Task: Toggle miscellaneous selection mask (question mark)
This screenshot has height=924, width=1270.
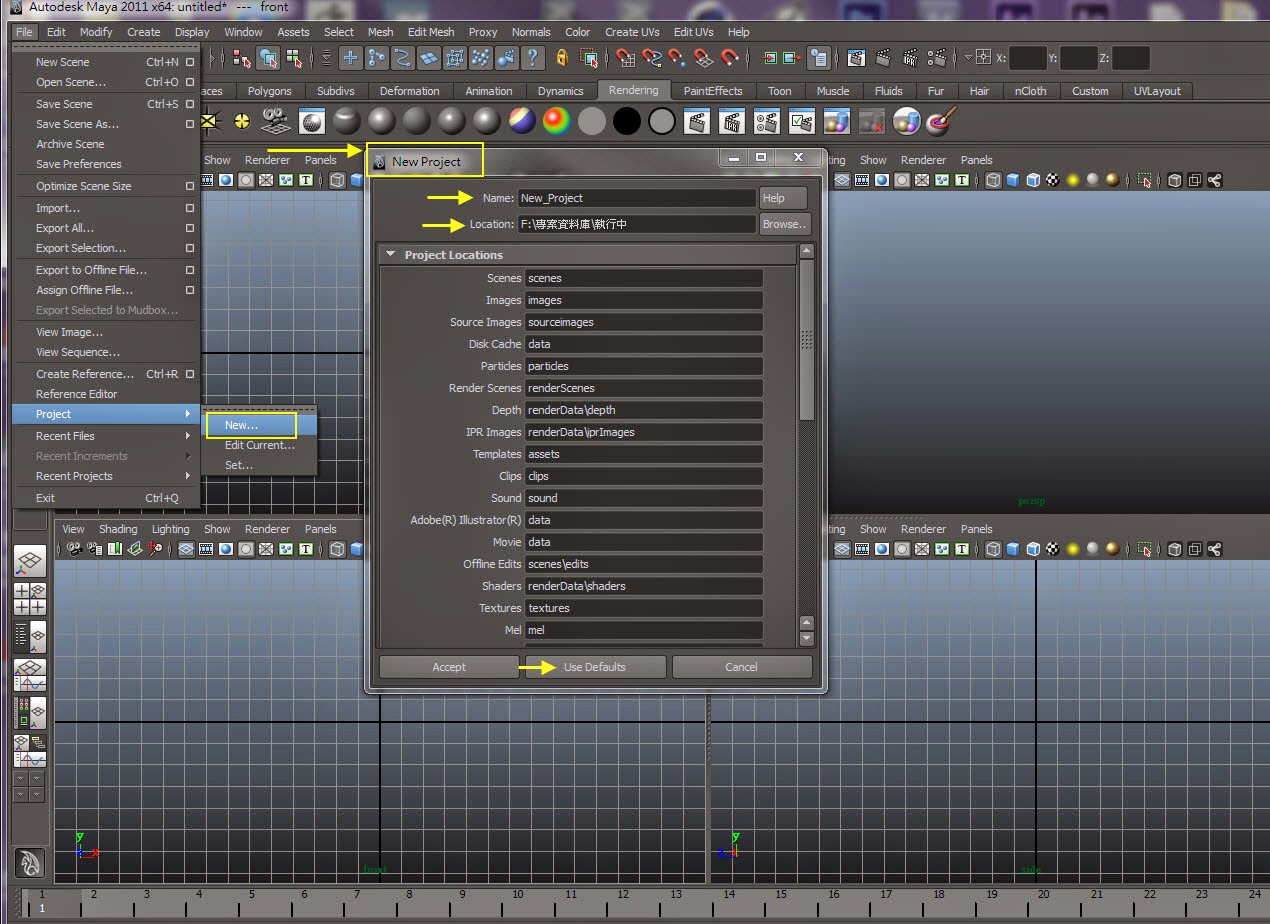Action: tap(533, 58)
